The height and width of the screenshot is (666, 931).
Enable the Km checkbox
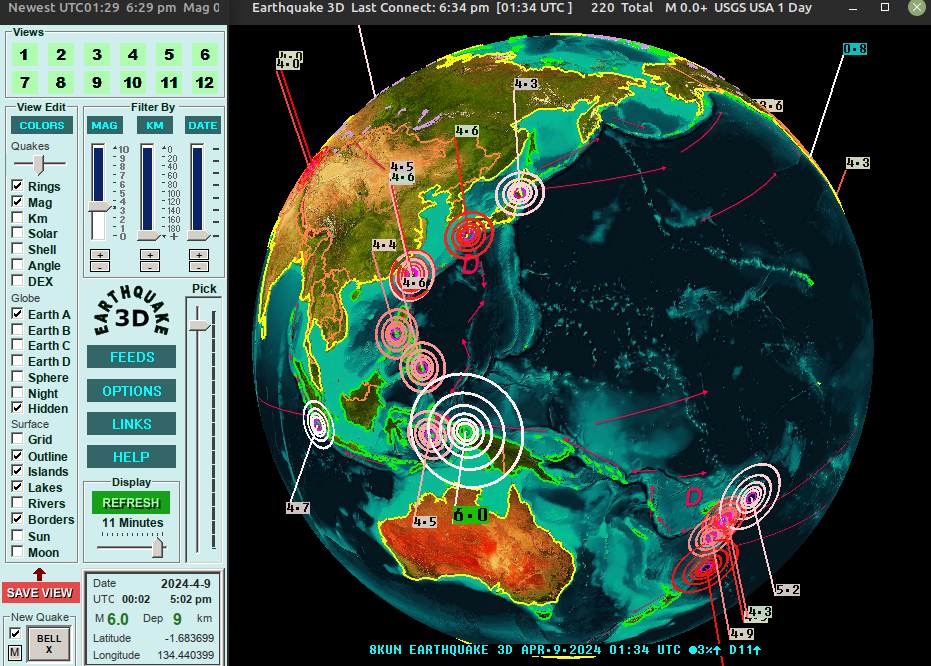pyautogui.click(x=17, y=218)
